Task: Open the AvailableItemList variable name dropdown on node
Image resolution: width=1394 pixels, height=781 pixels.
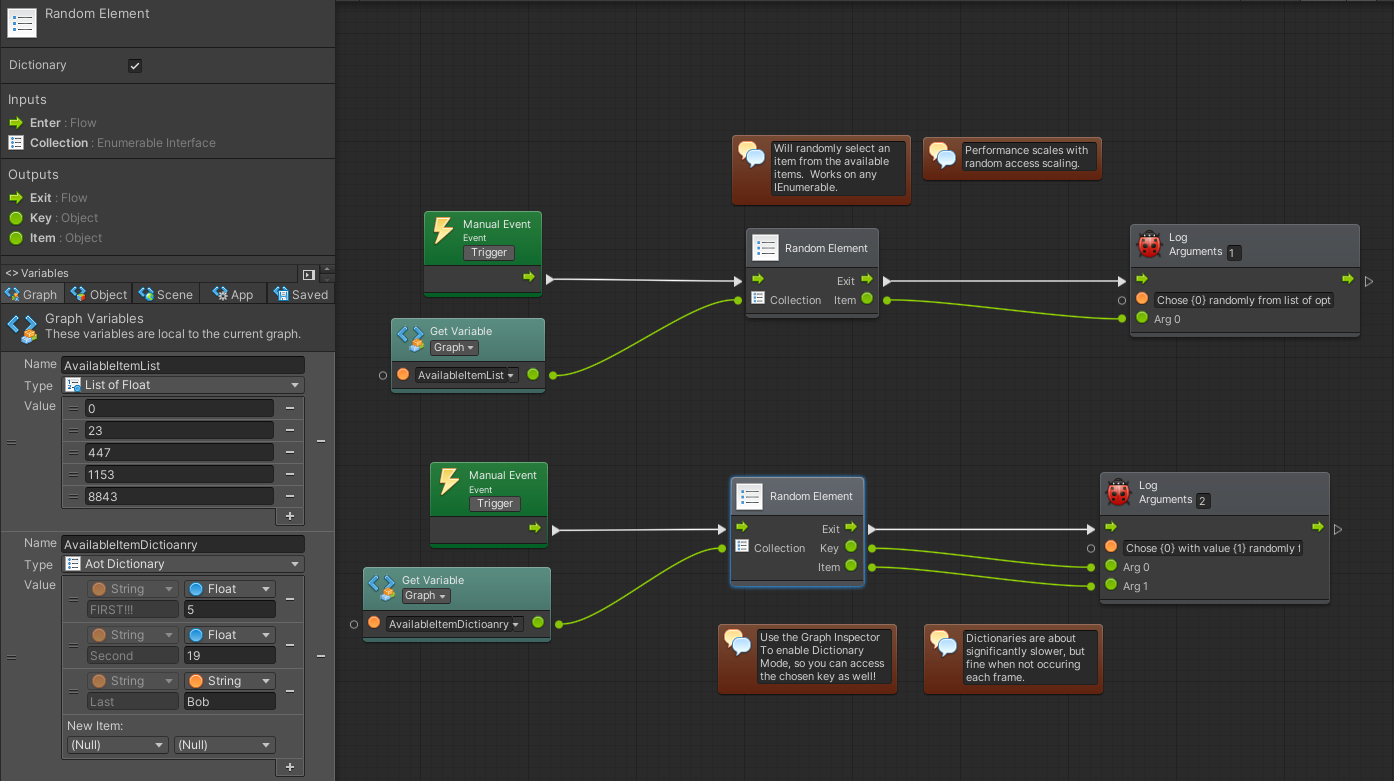Action: (467, 375)
